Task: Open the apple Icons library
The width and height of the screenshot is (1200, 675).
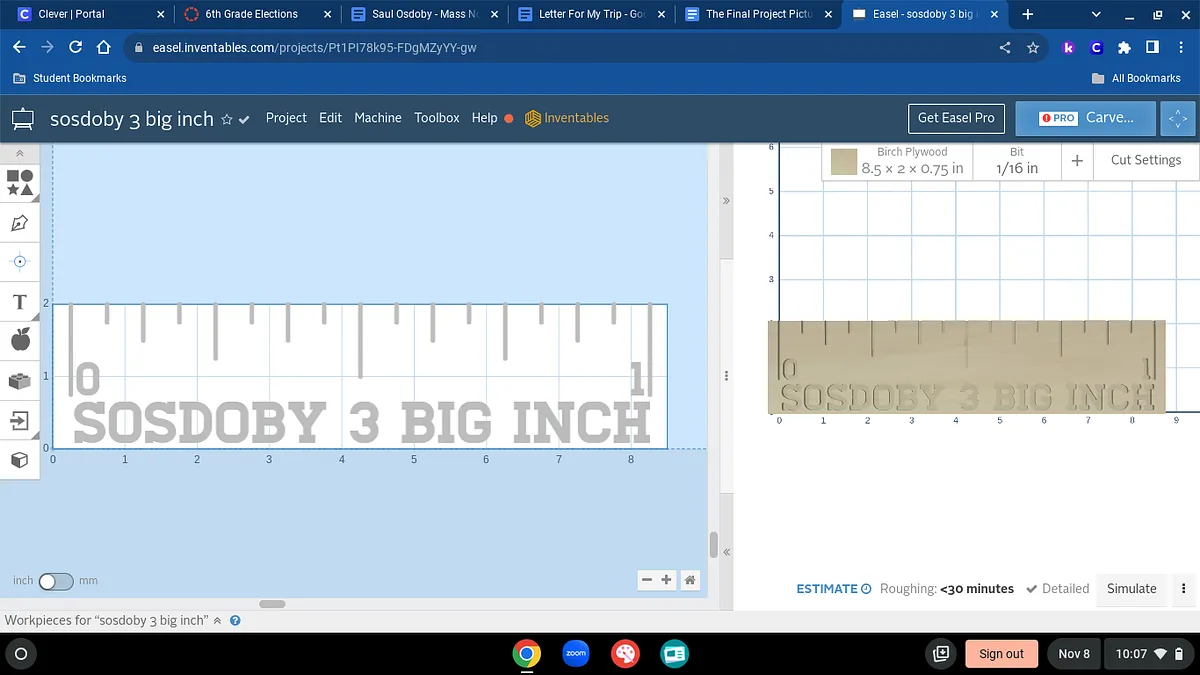Action: click(x=20, y=341)
